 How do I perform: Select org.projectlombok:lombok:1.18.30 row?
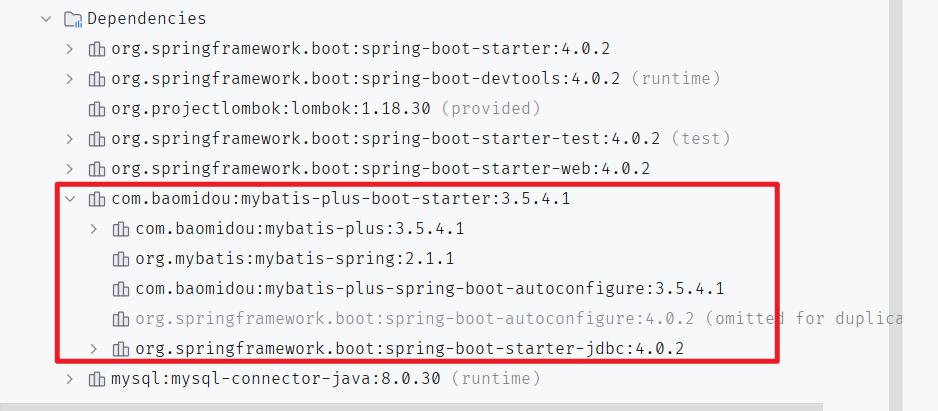point(325,109)
